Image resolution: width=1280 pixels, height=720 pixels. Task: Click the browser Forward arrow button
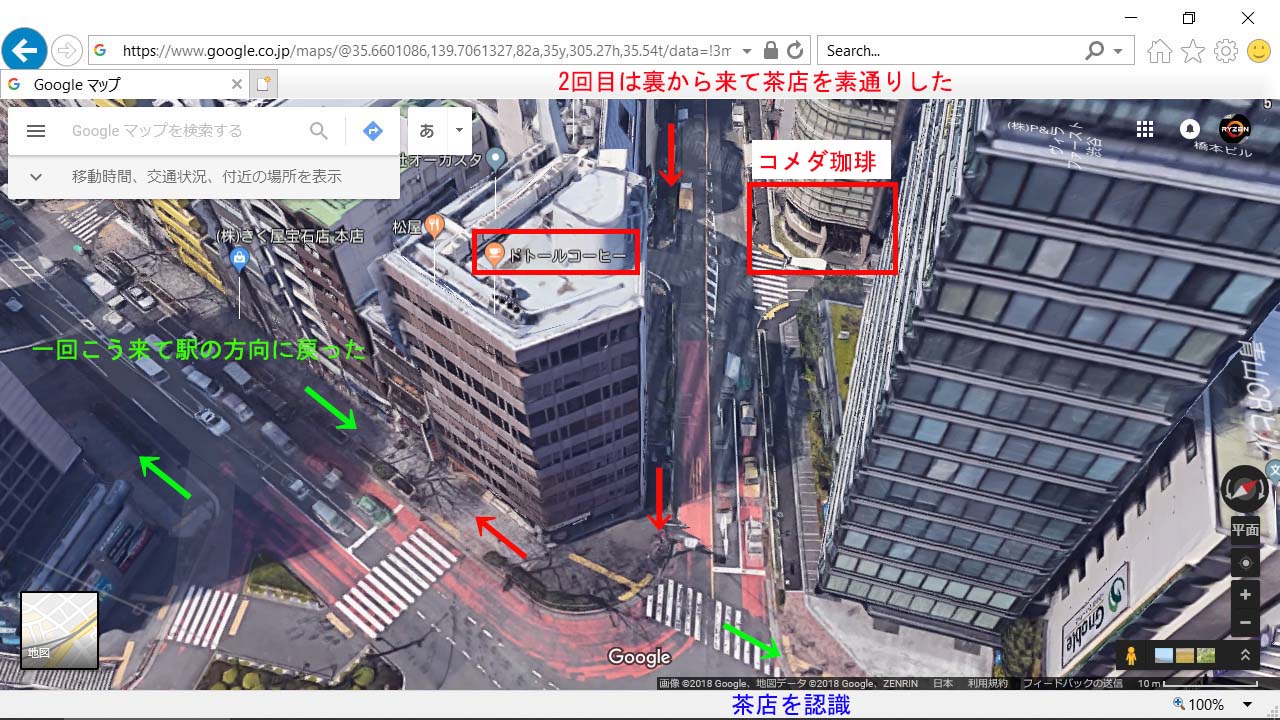click(x=66, y=50)
